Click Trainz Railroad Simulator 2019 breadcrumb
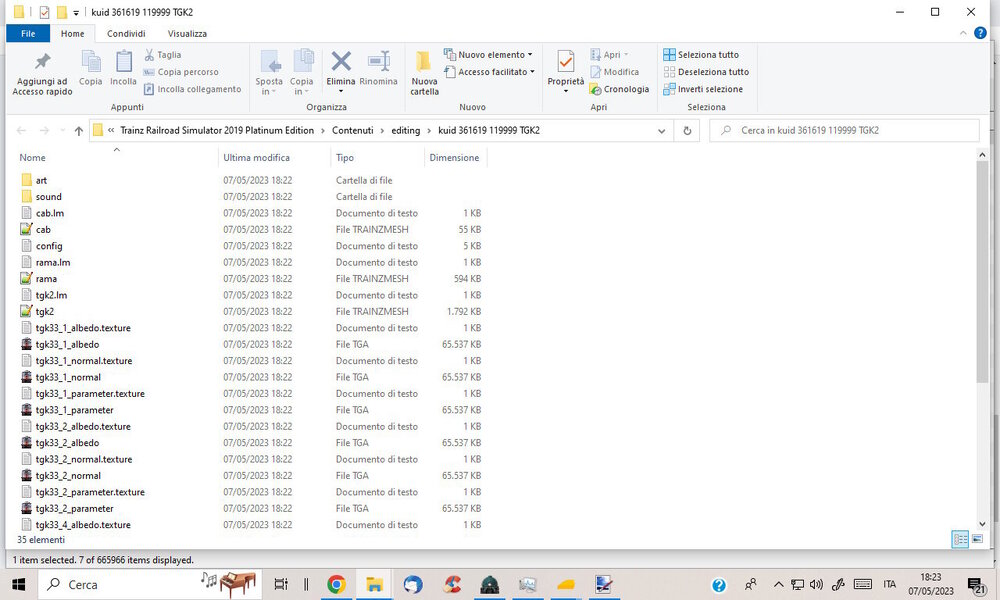This screenshot has width=1000, height=600. click(x=217, y=131)
